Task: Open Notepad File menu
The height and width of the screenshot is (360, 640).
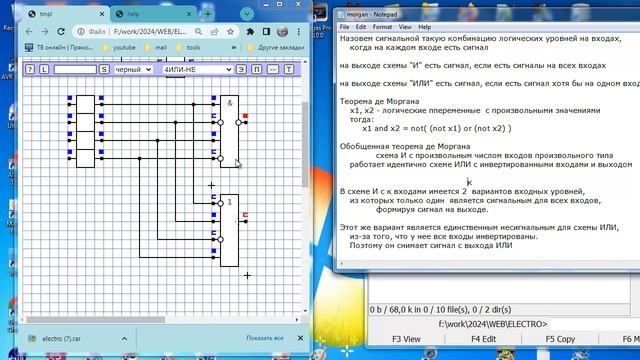Action: click(x=344, y=27)
